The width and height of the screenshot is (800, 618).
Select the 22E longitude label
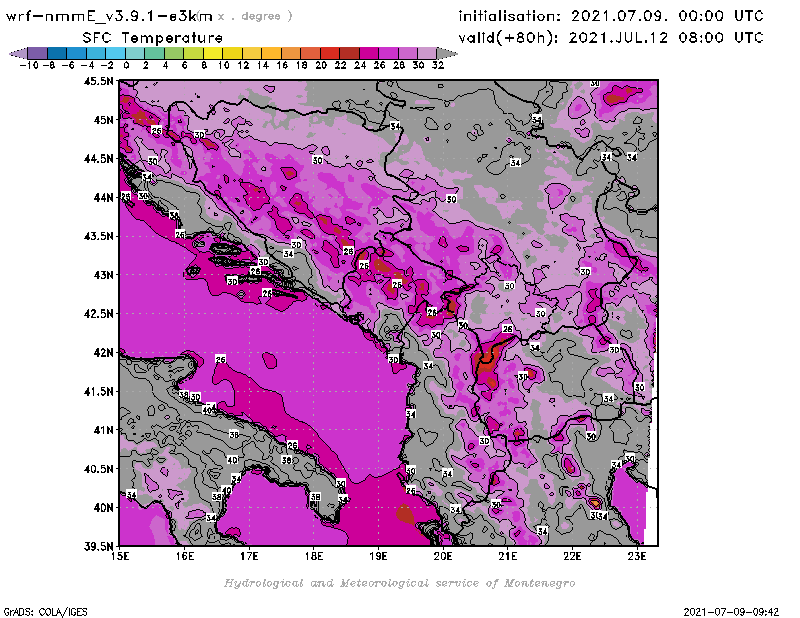click(572, 556)
